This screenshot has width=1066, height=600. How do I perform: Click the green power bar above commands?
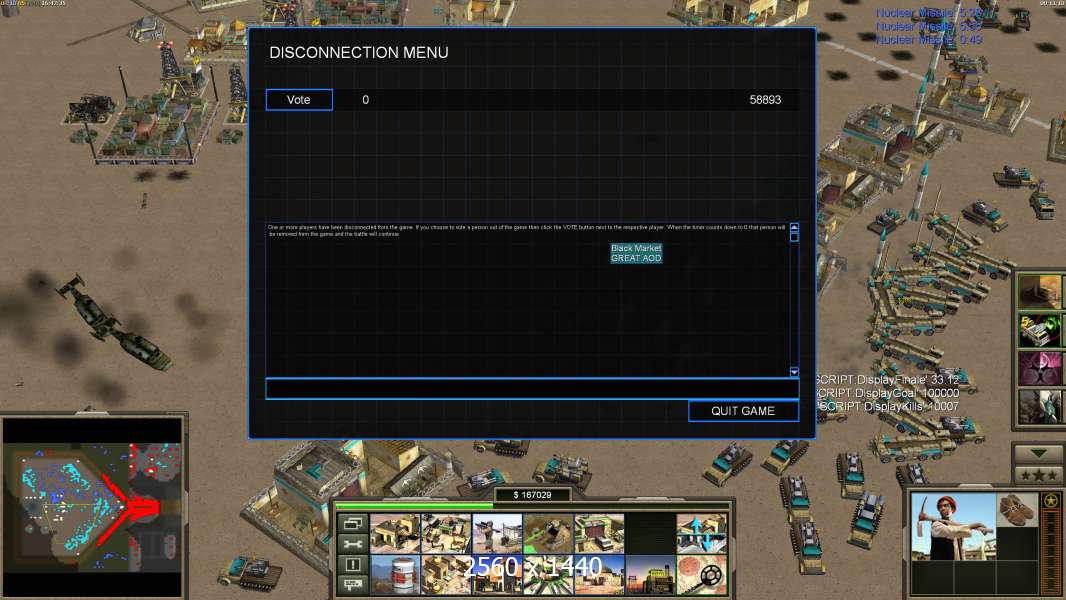(x=532, y=506)
